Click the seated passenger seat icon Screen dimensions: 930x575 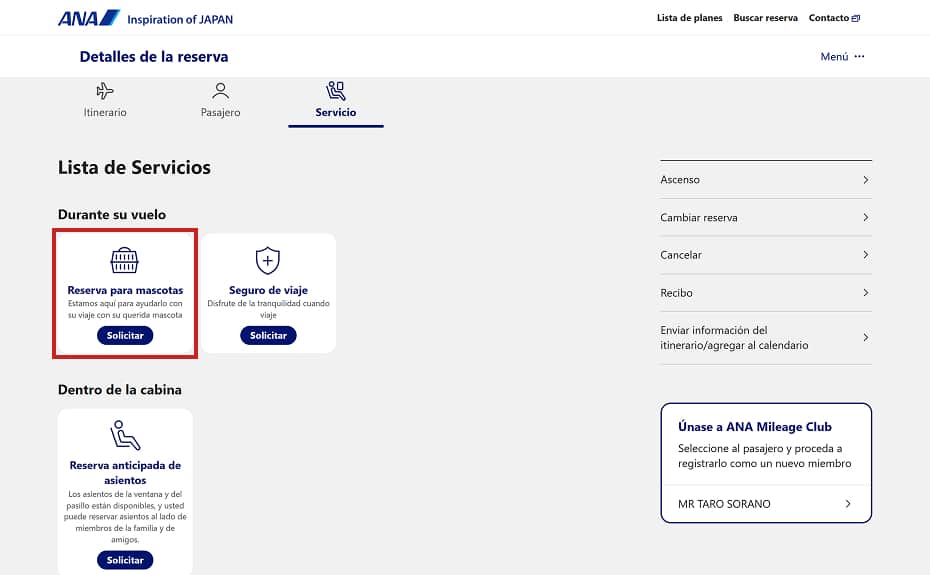click(125, 435)
